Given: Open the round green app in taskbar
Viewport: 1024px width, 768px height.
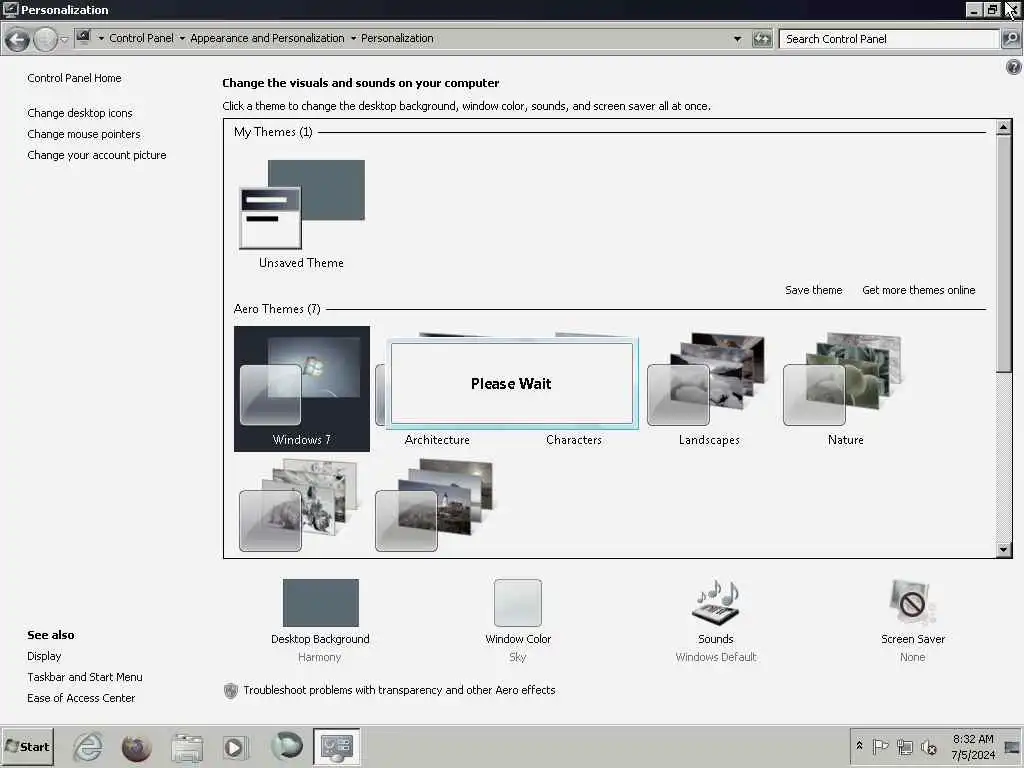Looking at the screenshot, I should point(286,746).
